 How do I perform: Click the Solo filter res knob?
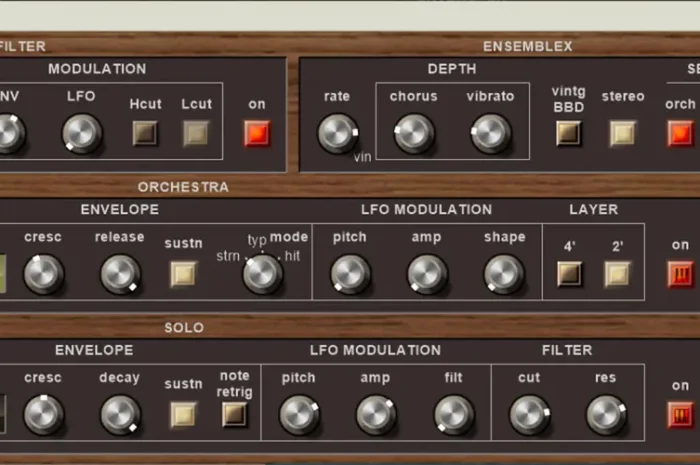coord(605,414)
